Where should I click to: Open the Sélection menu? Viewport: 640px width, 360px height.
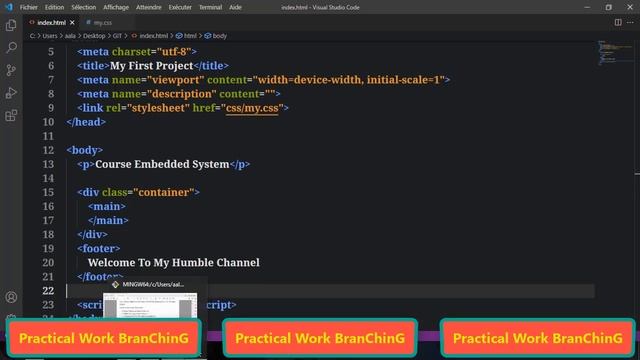84,7
